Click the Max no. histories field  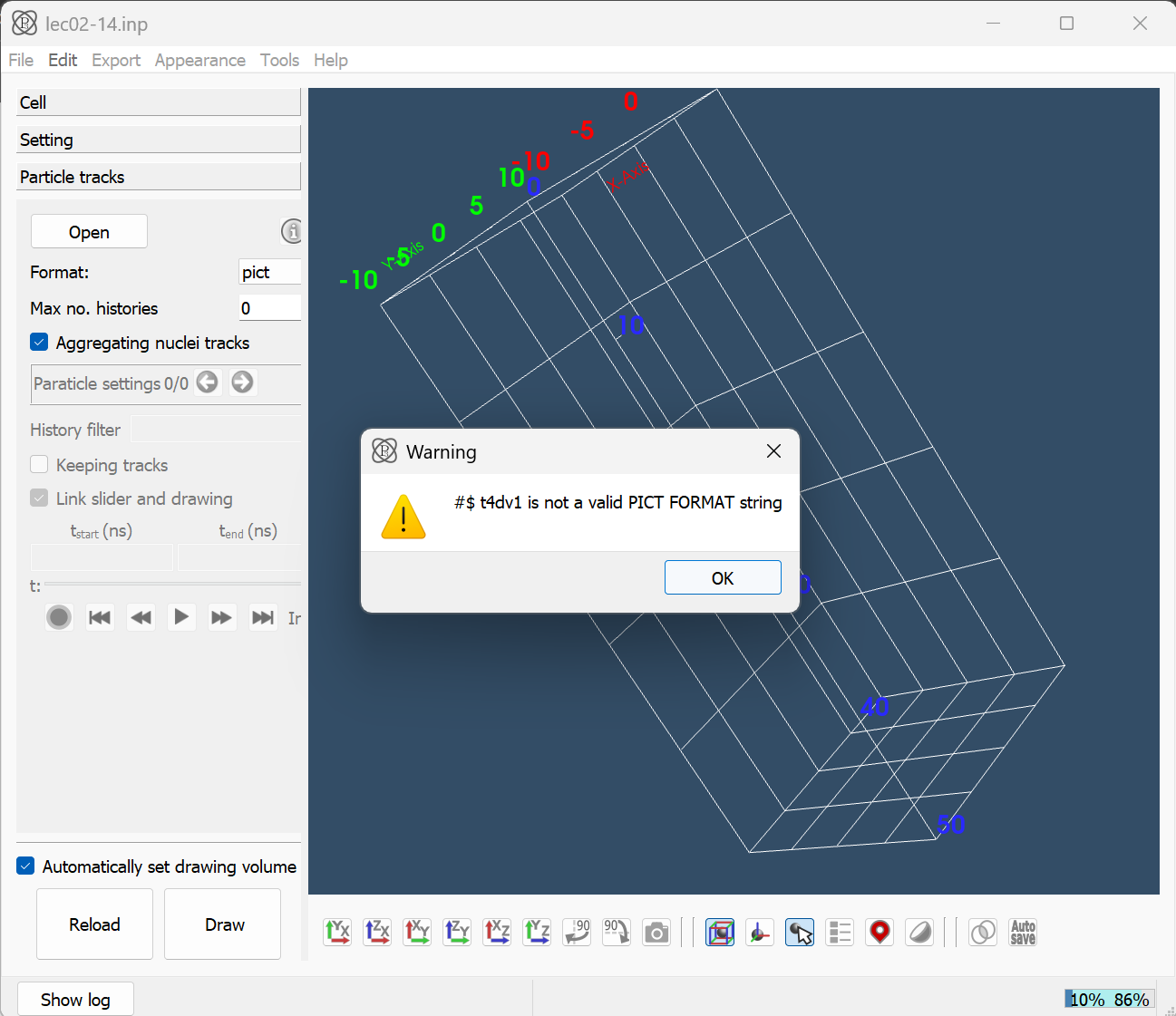(270, 308)
